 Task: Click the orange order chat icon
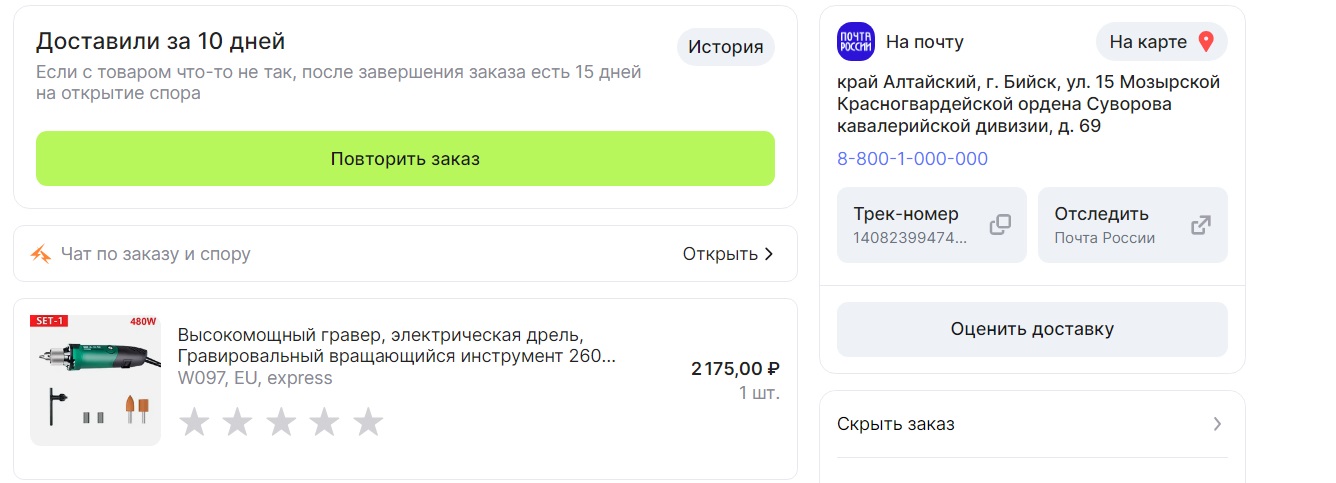(x=40, y=254)
